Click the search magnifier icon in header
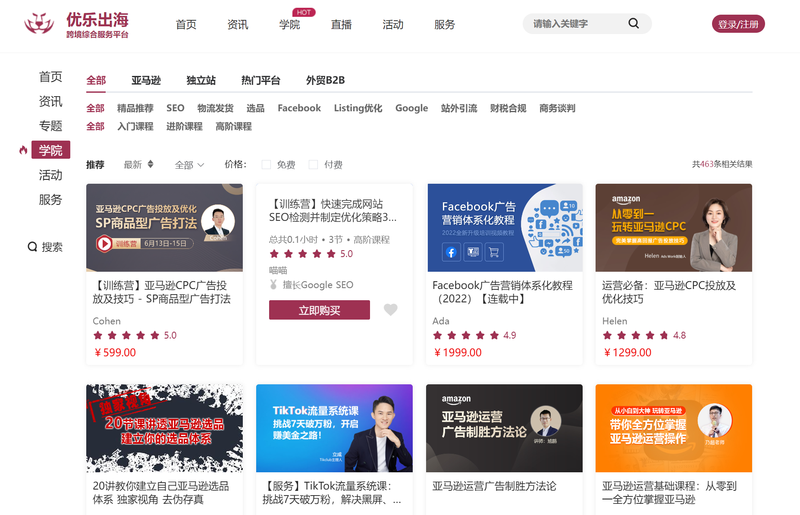Viewport: 800px width, 515px height. [x=633, y=23]
